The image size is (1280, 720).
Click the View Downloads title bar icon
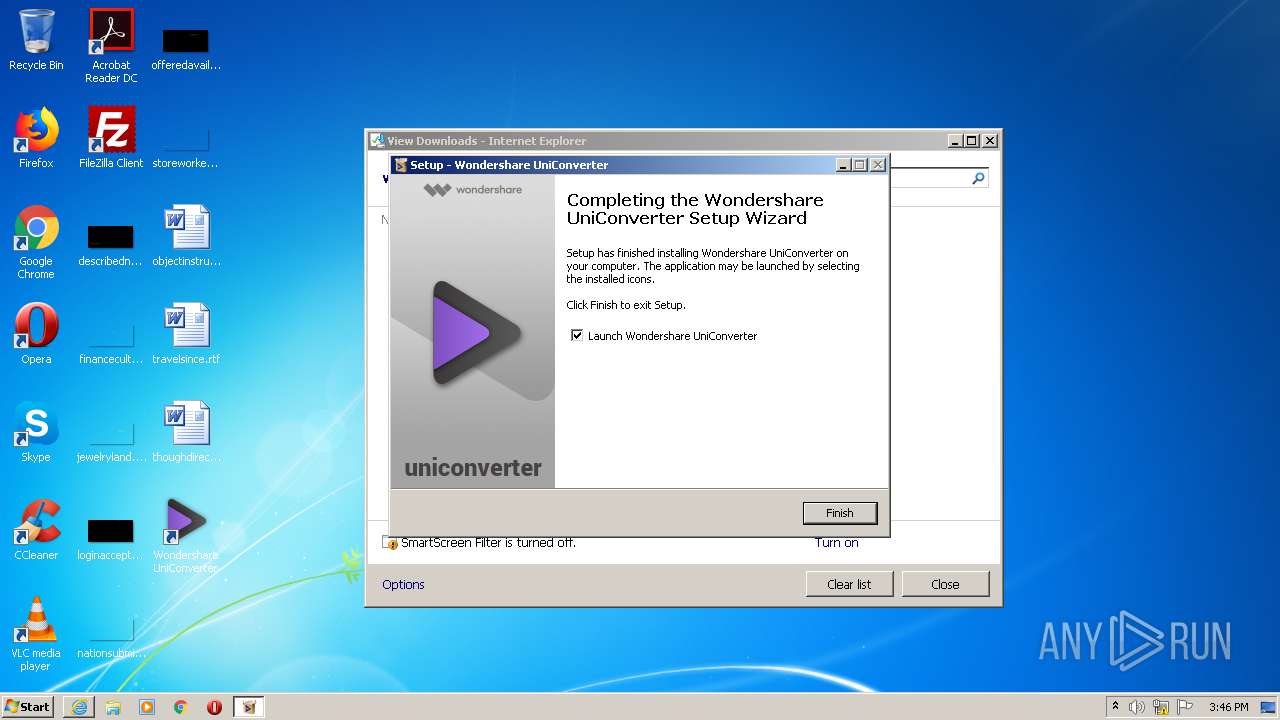(x=377, y=141)
